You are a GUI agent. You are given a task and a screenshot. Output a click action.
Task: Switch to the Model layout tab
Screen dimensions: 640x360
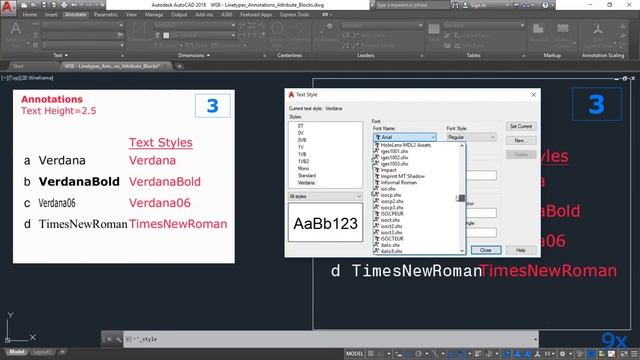pos(17,352)
